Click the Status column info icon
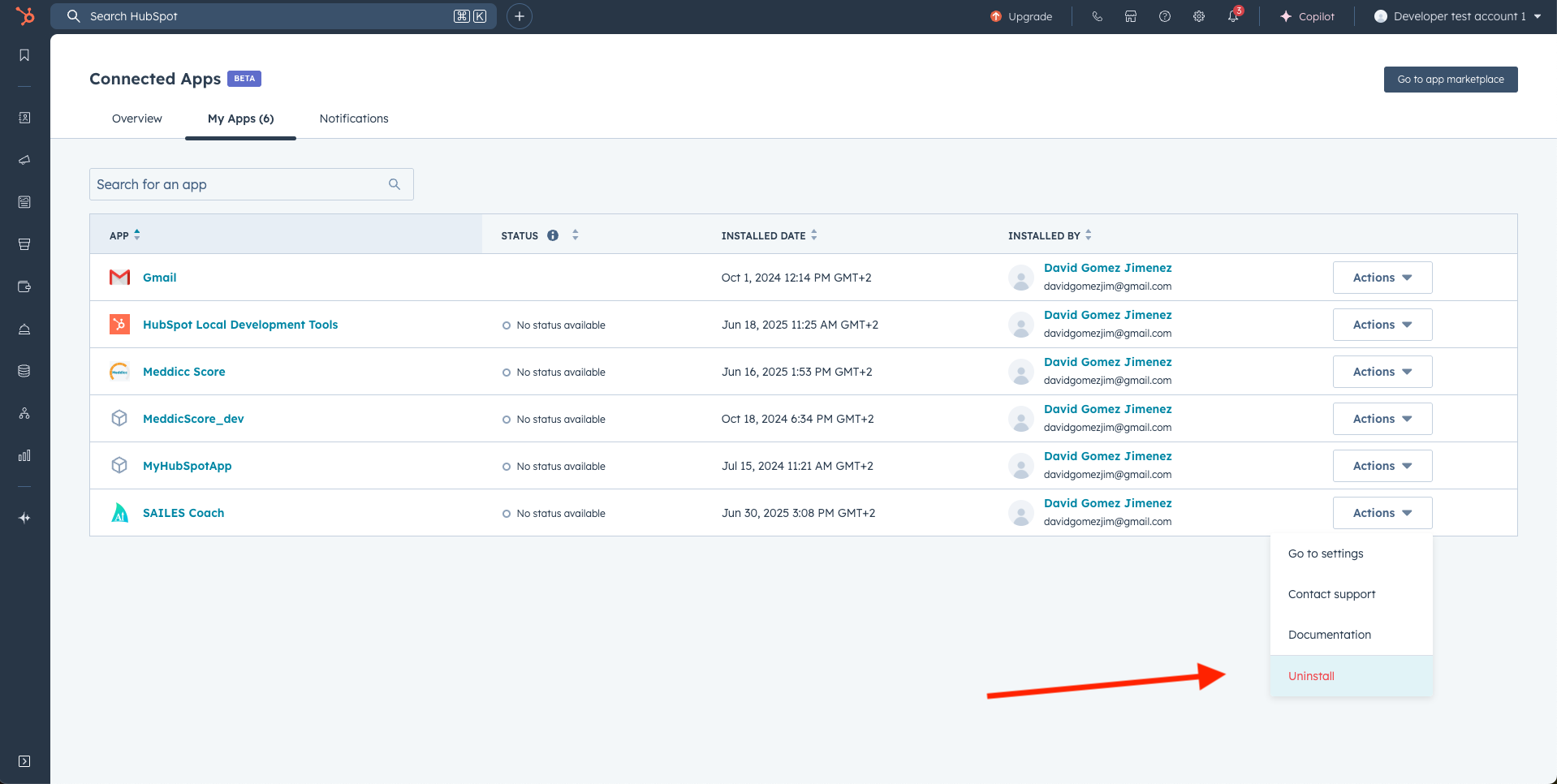This screenshot has height=784, width=1557. point(553,235)
